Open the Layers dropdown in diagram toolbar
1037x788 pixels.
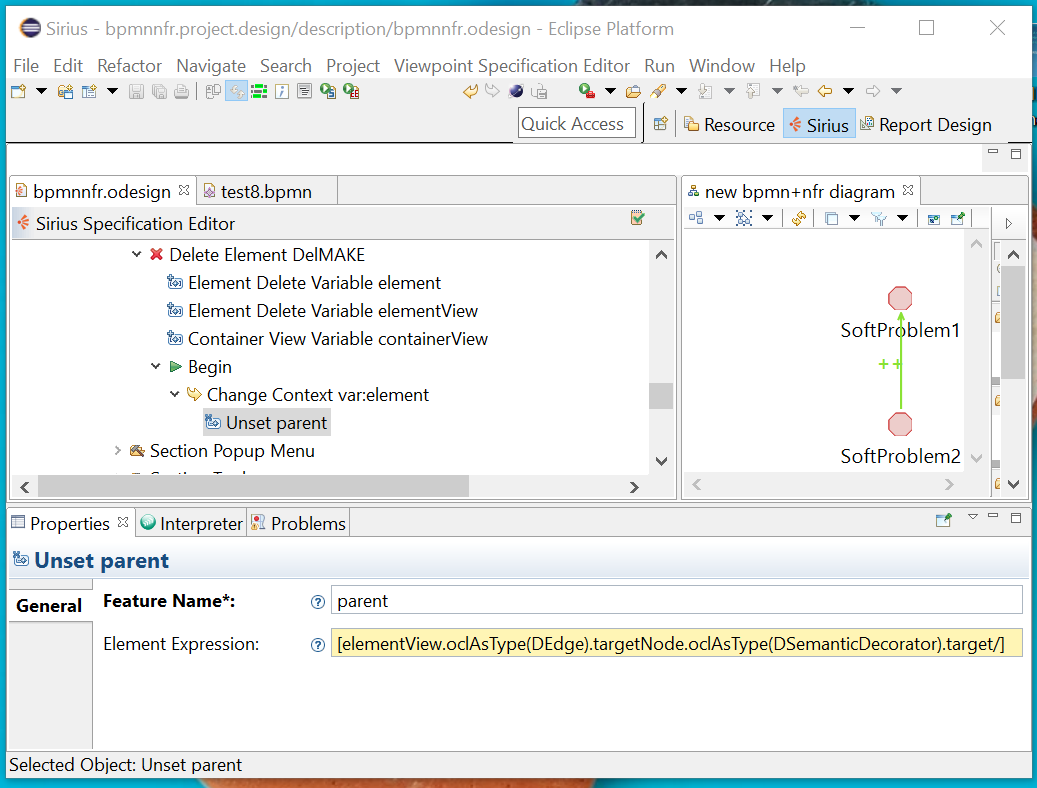[854, 218]
